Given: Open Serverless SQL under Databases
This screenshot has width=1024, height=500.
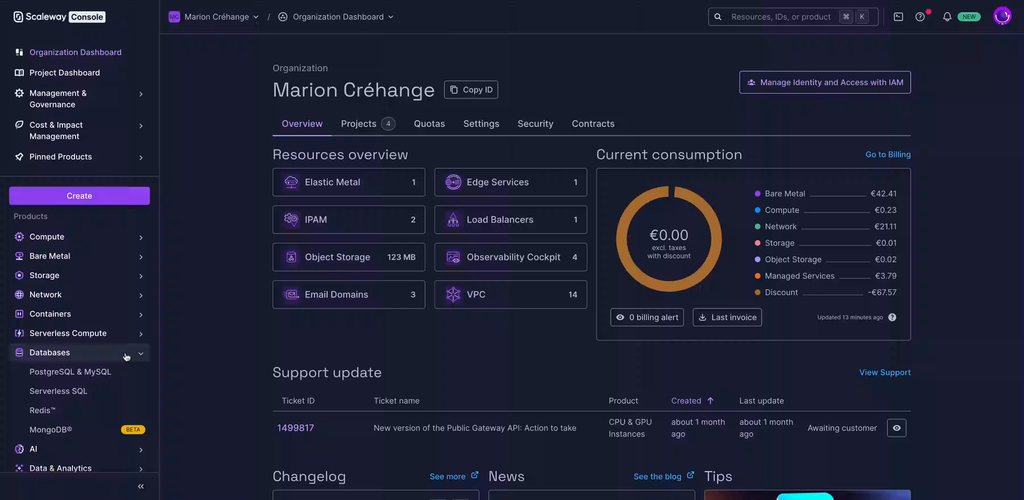Looking at the screenshot, I should coord(58,391).
